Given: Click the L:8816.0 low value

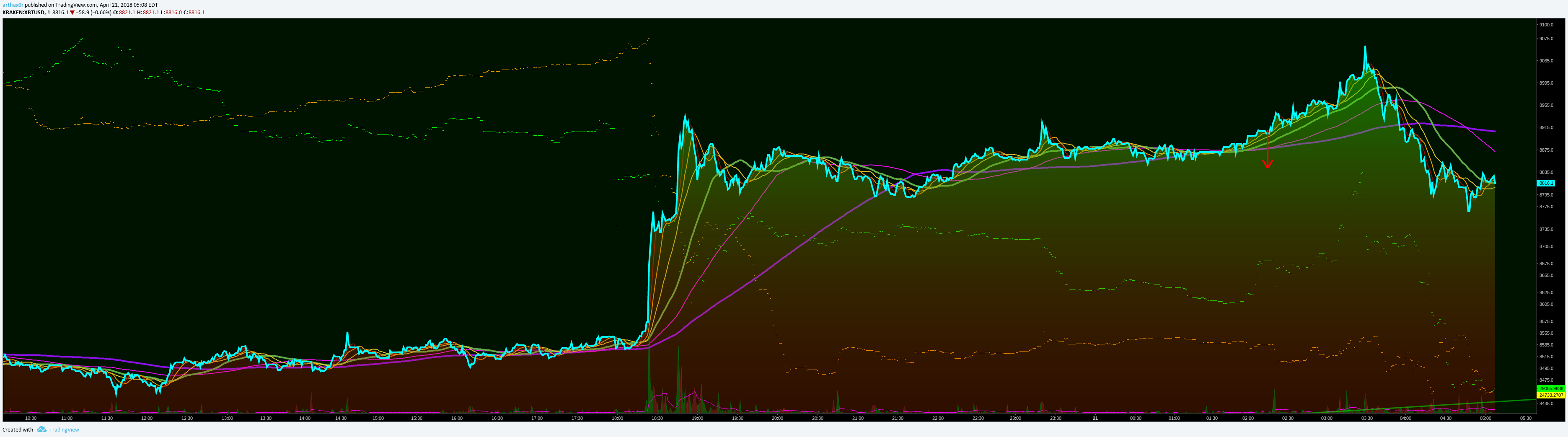Looking at the screenshot, I should click(171, 13).
